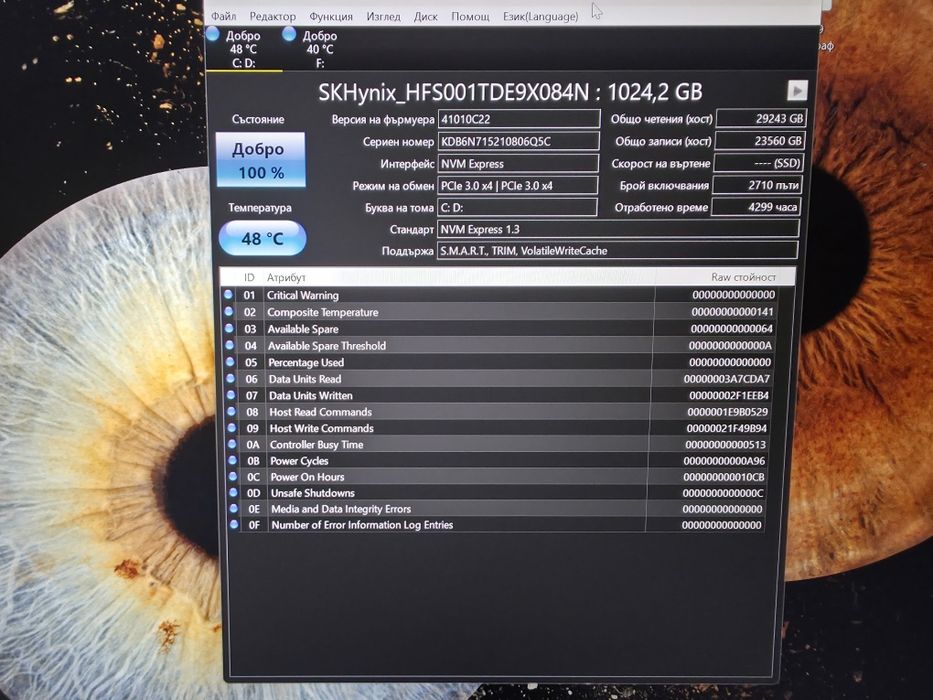The width and height of the screenshot is (933, 700).
Task: Click features field S.M.A.R.T., TRIM, VolatileWriteCache
Action: pyautogui.click(x=617, y=251)
